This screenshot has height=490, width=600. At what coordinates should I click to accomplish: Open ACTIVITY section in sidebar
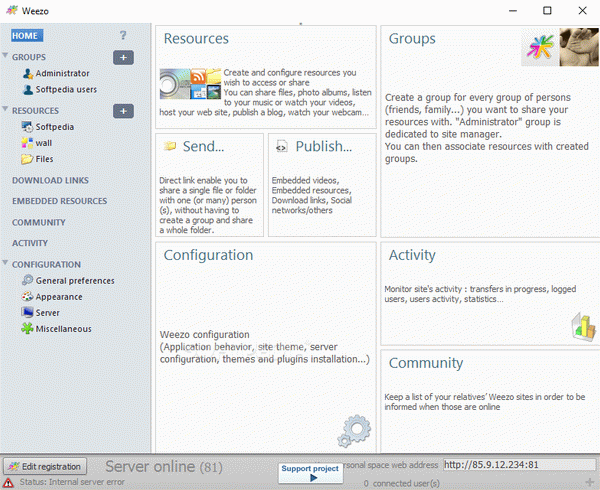click(30, 243)
